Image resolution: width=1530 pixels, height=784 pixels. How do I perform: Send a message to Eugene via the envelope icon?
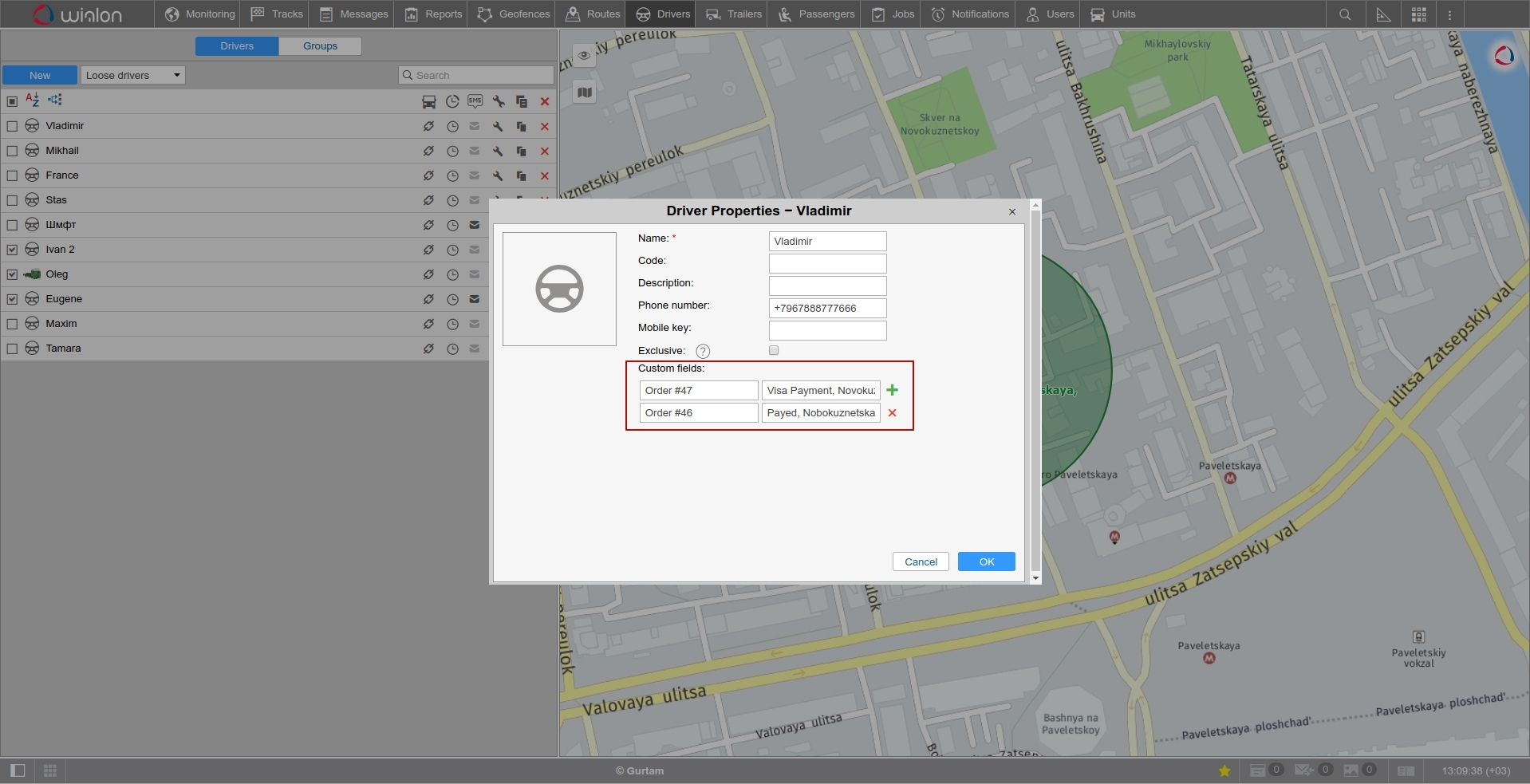(x=474, y=299)
